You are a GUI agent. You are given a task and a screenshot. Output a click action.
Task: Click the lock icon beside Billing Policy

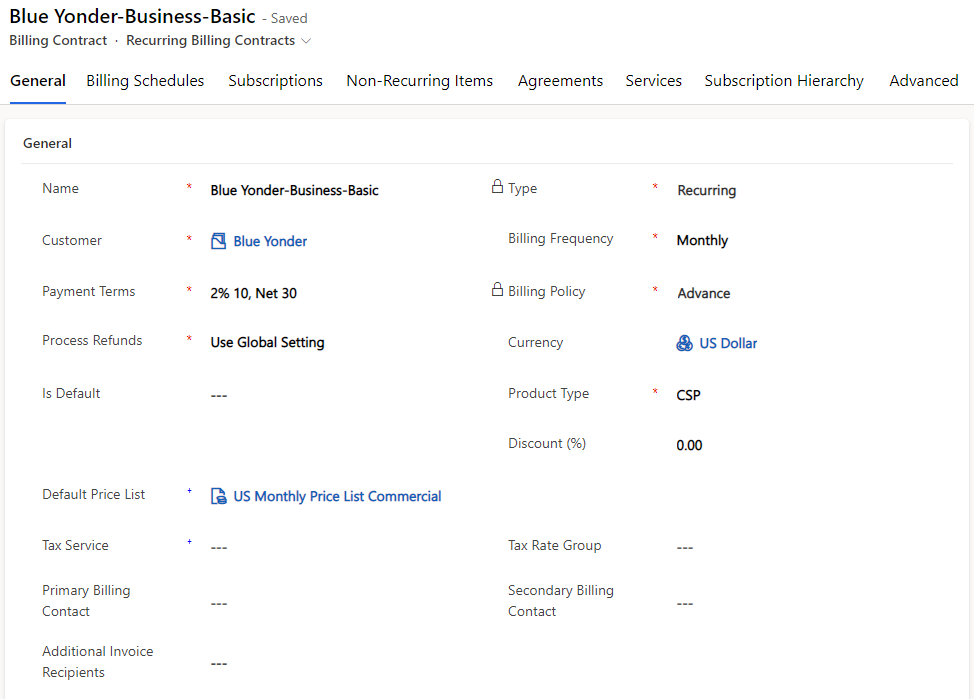tap(497, 289)
